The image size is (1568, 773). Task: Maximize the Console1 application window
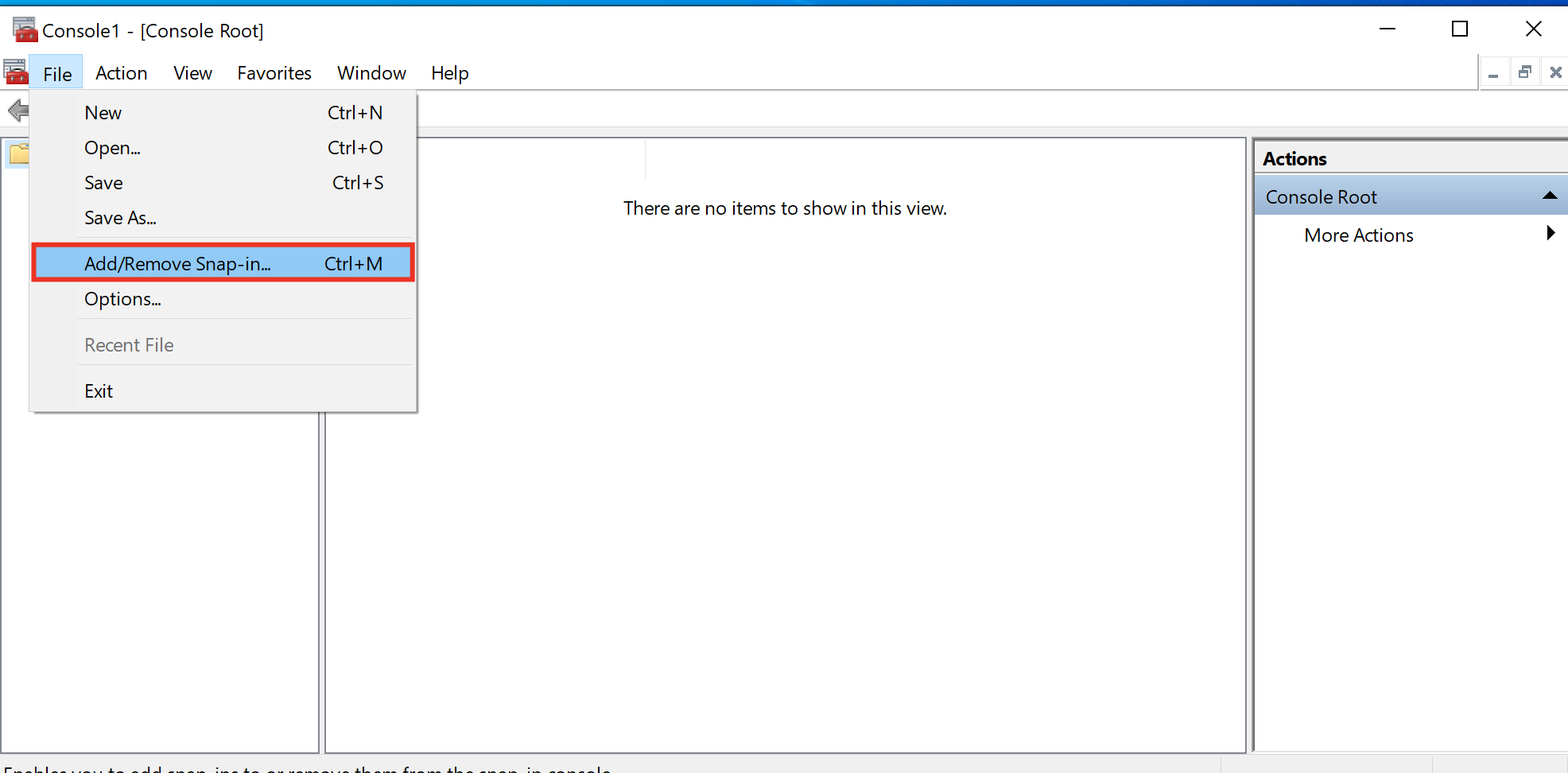coord(1460,29)
